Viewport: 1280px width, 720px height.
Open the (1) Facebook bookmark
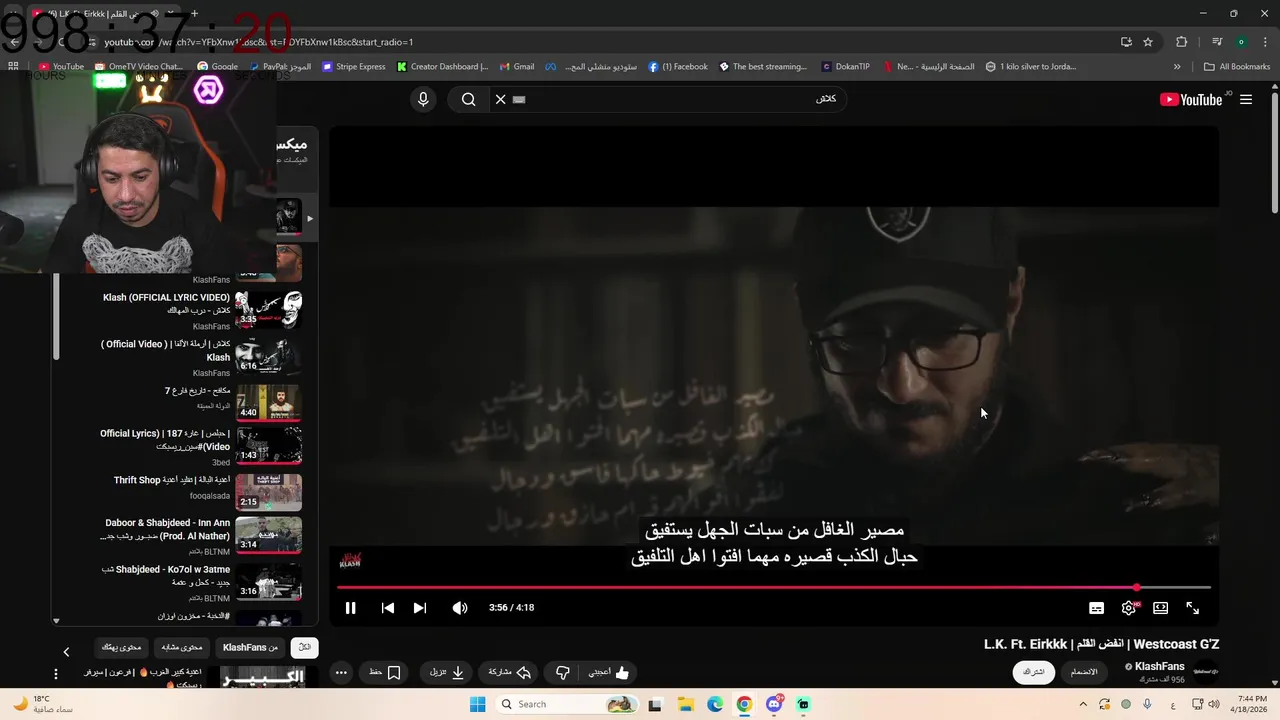677,67
